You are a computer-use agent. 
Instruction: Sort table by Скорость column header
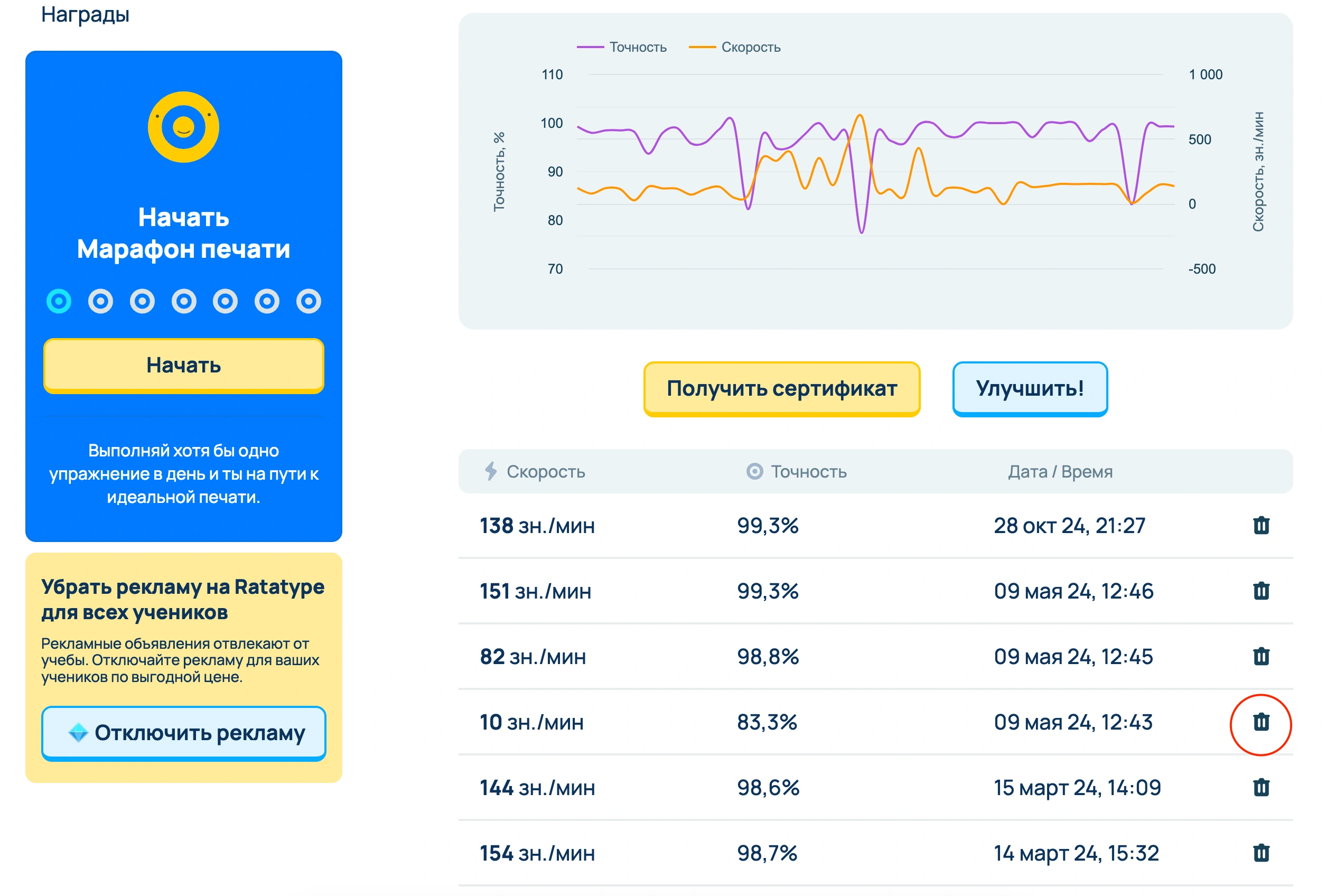(x=545, y=472)
